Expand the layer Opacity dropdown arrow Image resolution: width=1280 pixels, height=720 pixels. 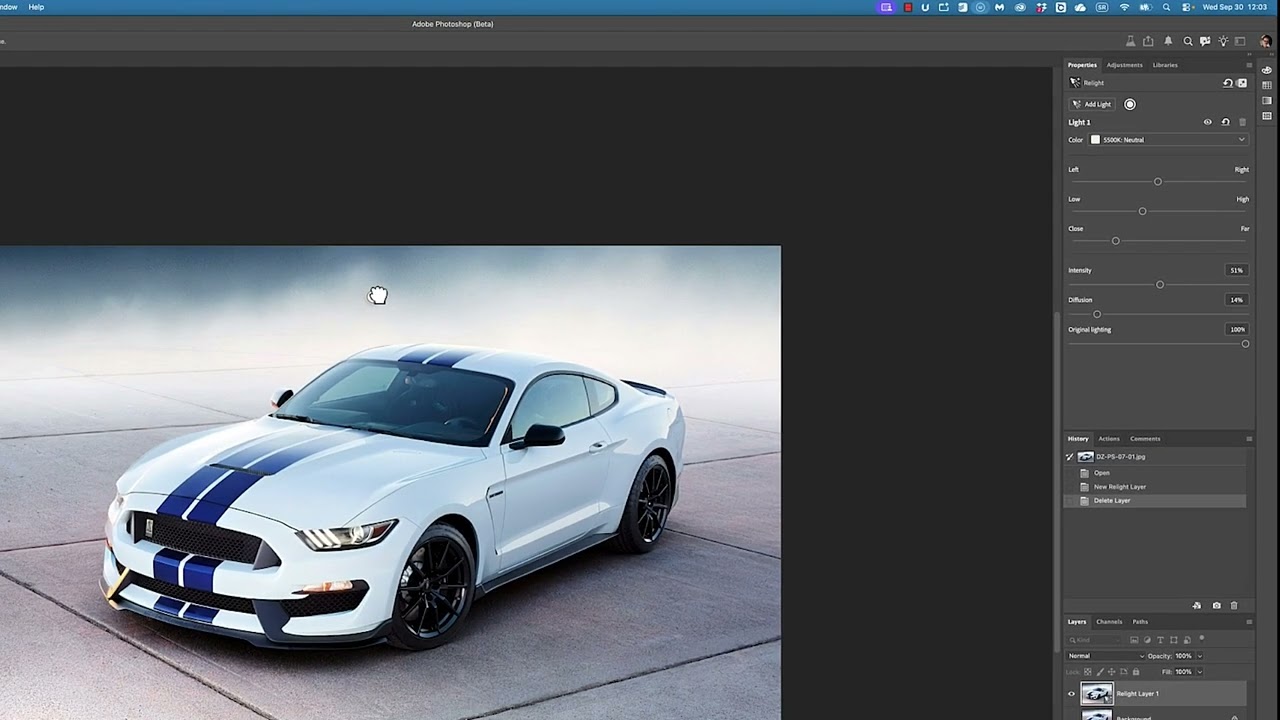[x=1199, y=656]
